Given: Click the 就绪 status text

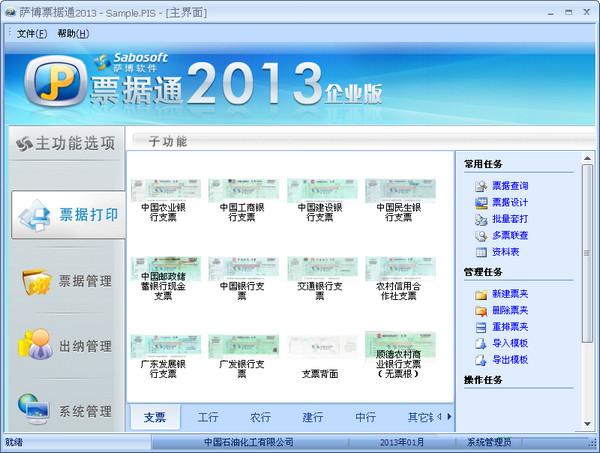Looking at the screenshot, I should coord(14,443).
